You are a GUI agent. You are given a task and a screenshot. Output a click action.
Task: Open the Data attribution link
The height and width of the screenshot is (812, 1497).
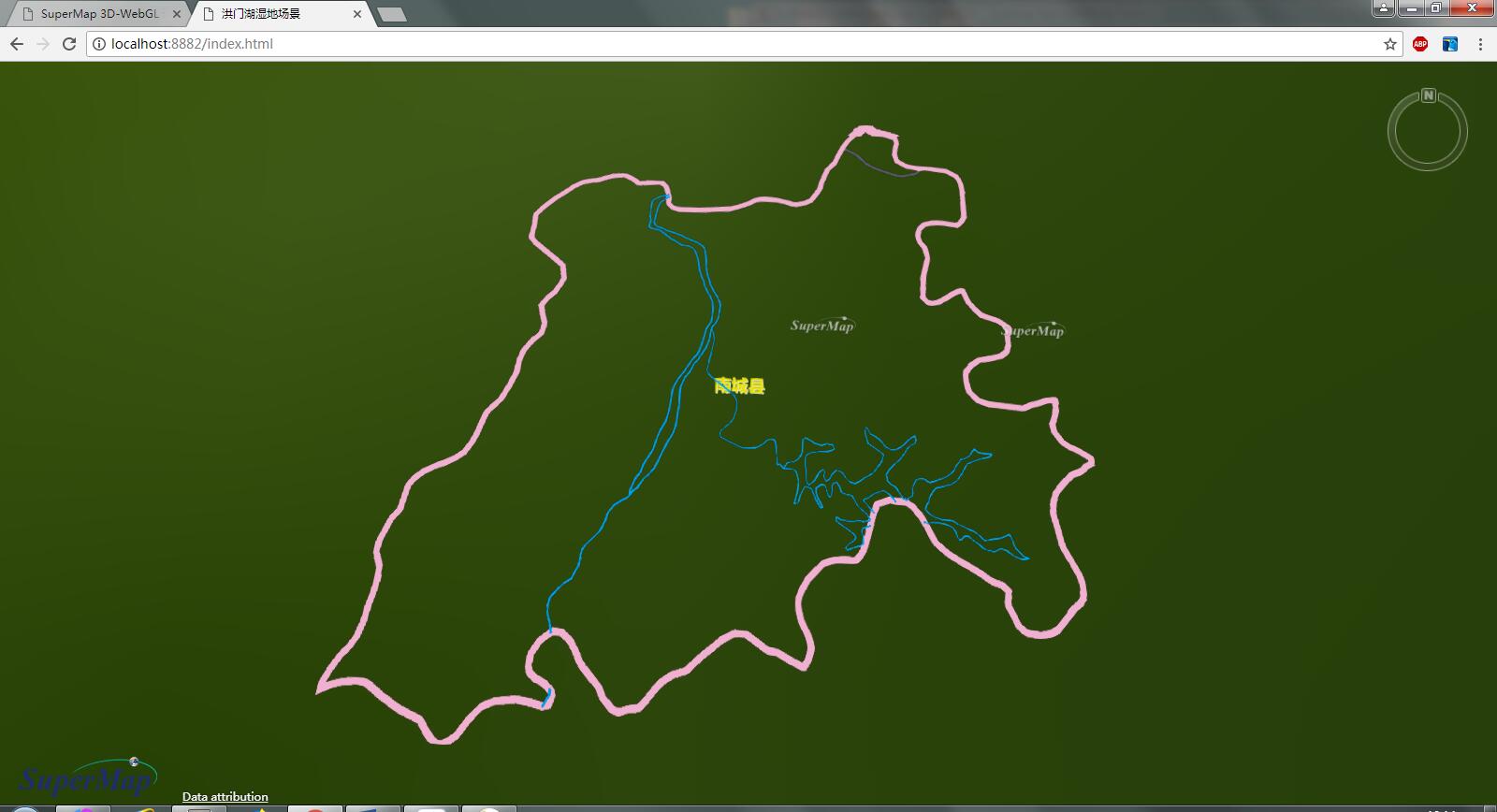(225, 797)
